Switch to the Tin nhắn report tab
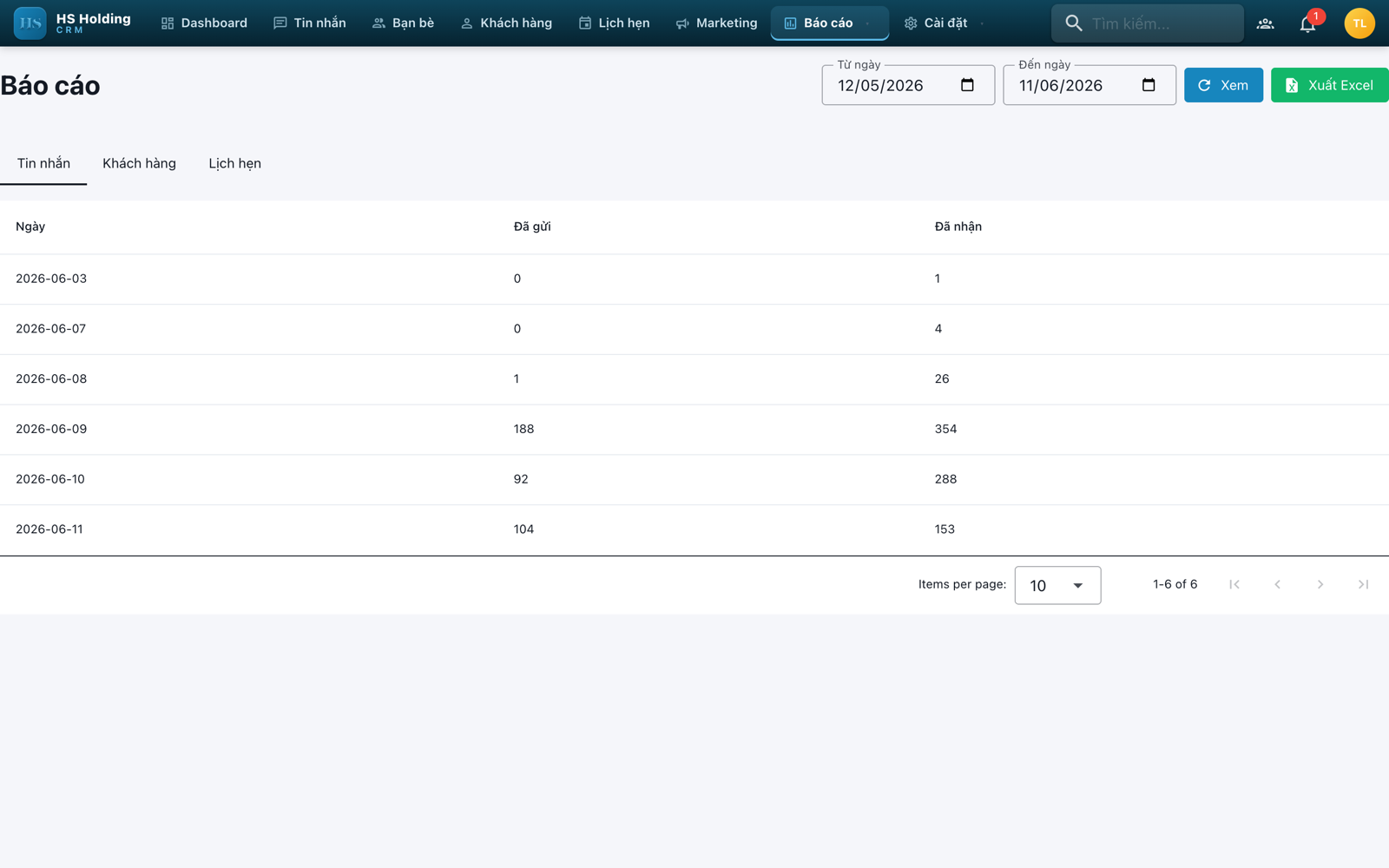 click(43, 163)
